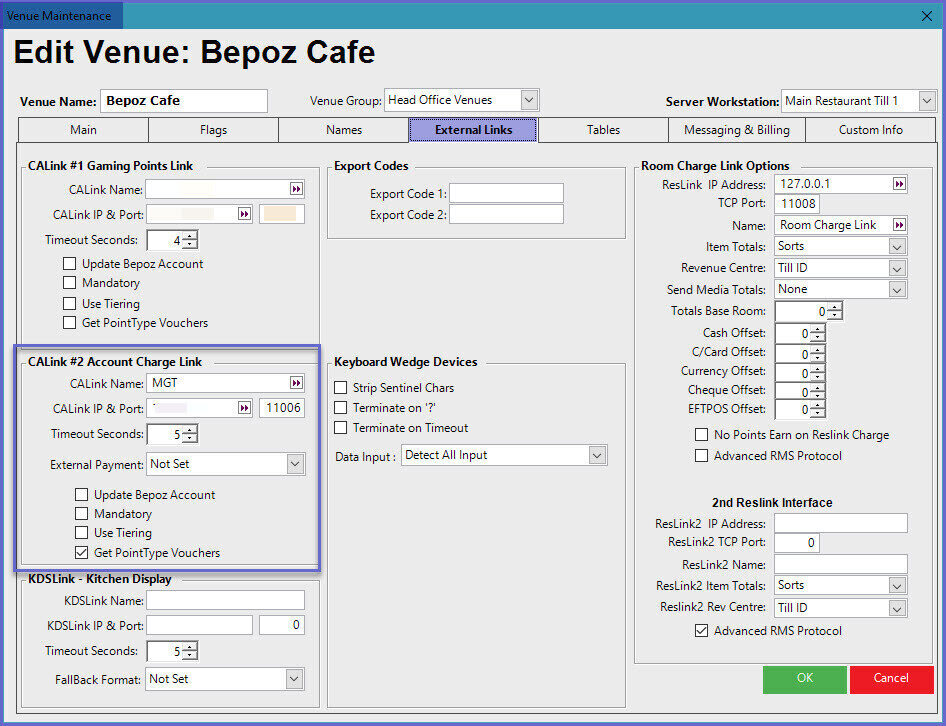Screen dimensions: 946x726
Task: Focus the Export Code 2 field
Action: click(506, 214)
